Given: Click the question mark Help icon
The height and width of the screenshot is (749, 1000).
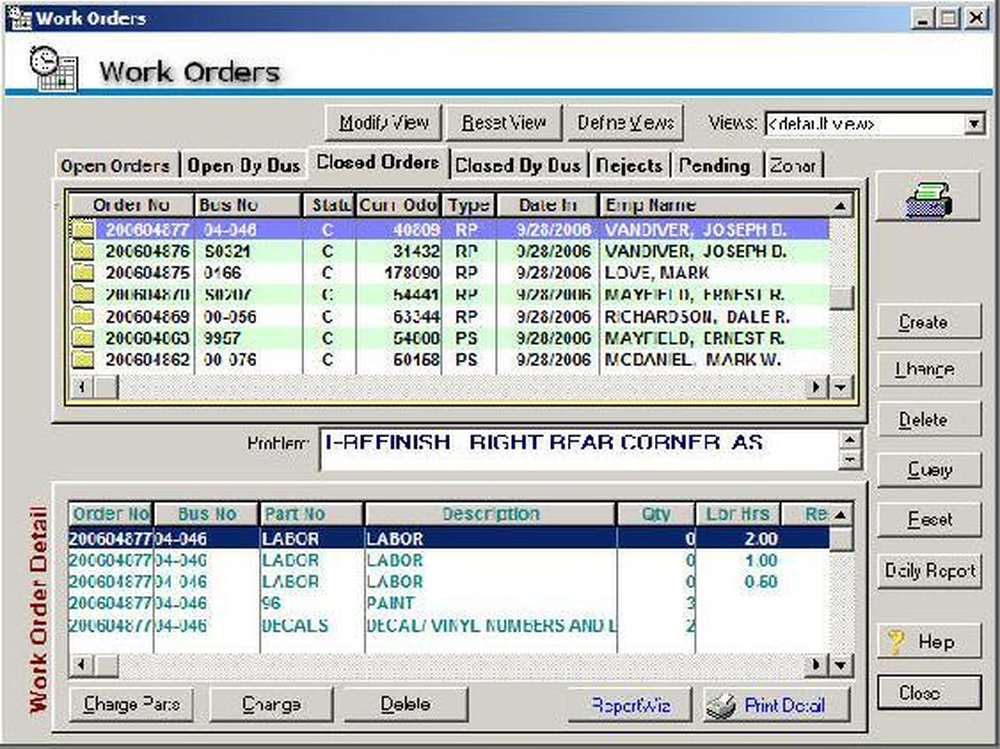Looking at the screenshot, I should (x=896, y=641).
